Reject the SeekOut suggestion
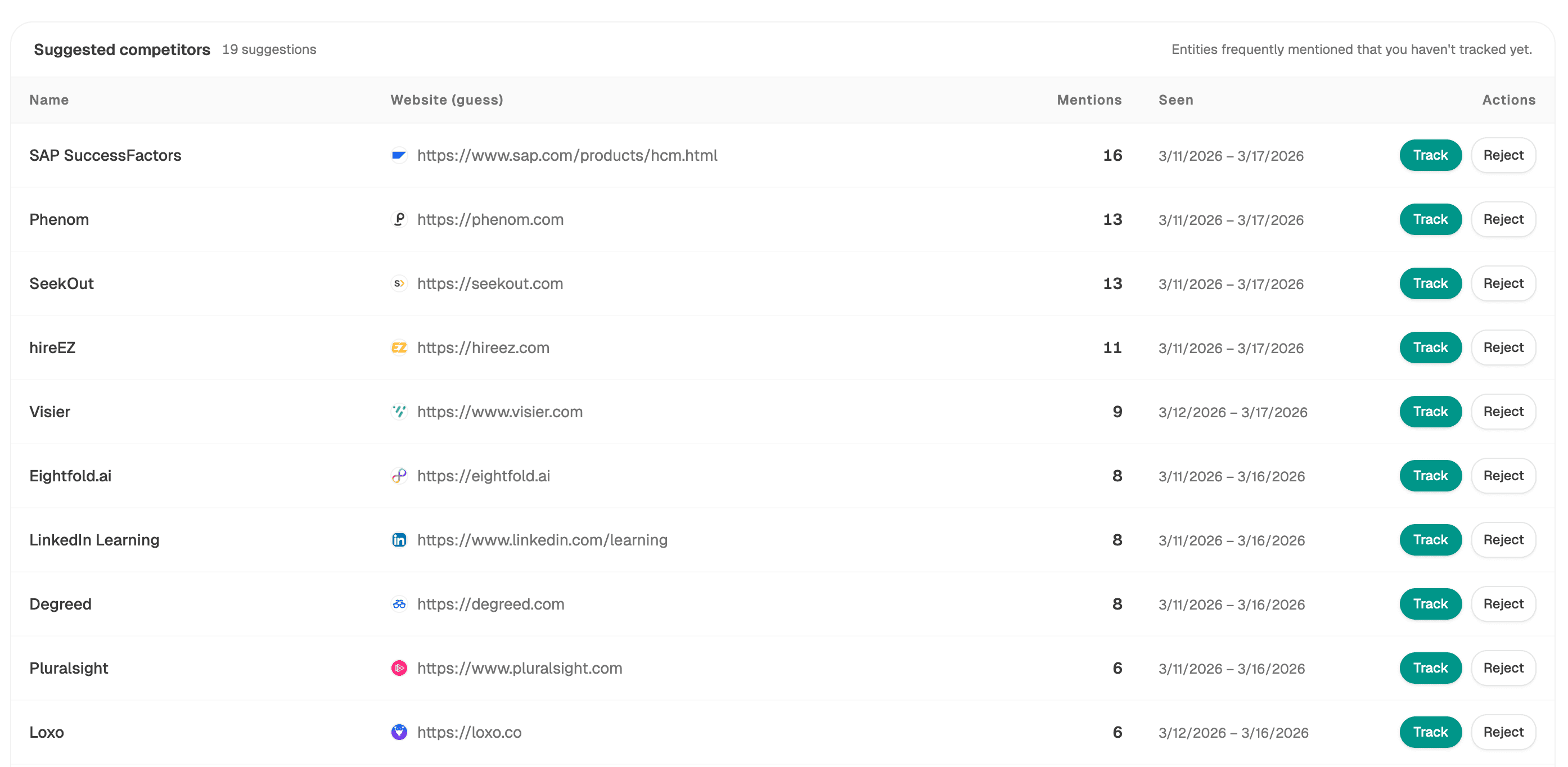Viewport: 1568px width, 767px height. 1503,283
